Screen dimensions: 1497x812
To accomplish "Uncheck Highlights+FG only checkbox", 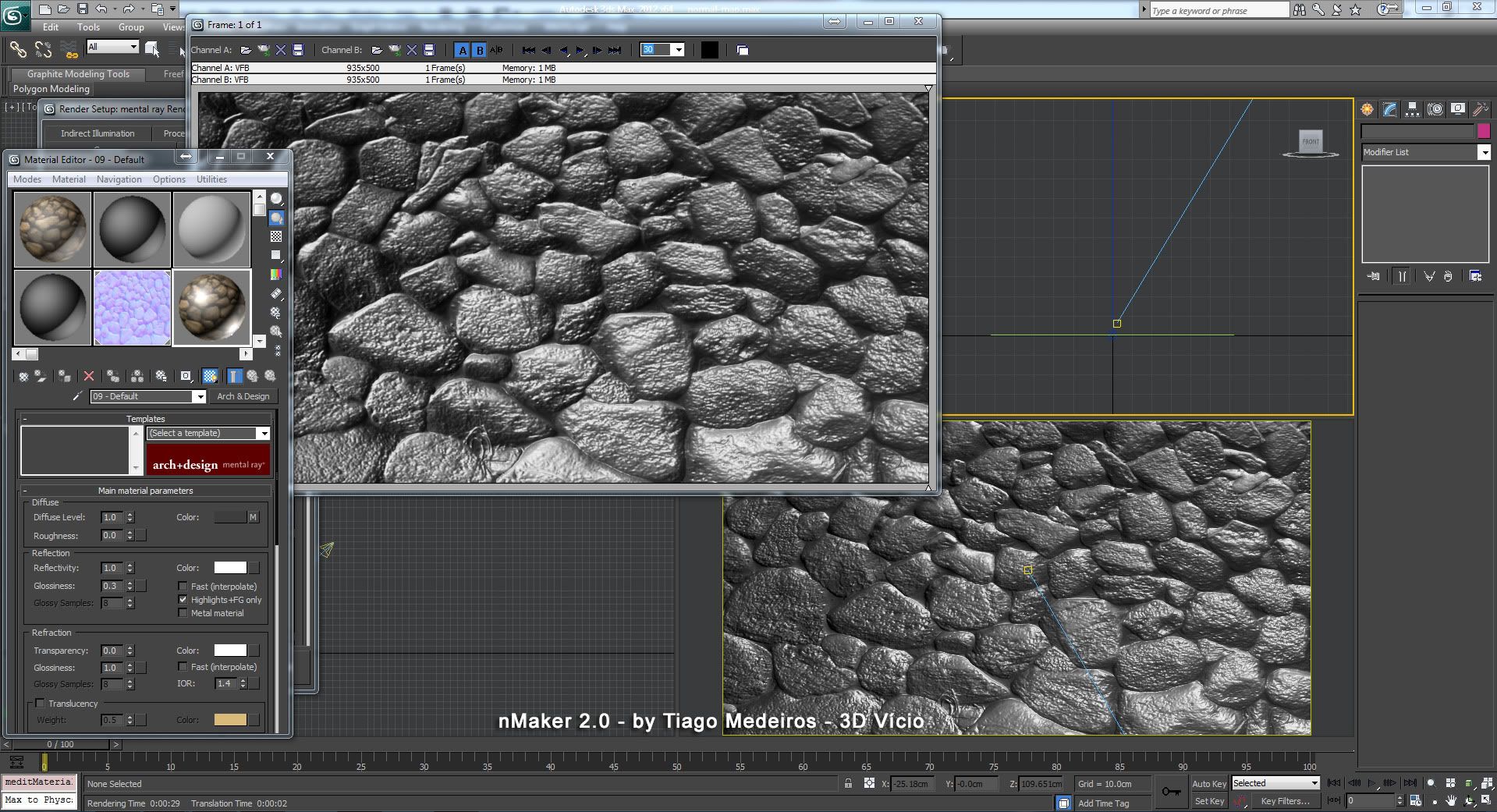I will point(183,600).
